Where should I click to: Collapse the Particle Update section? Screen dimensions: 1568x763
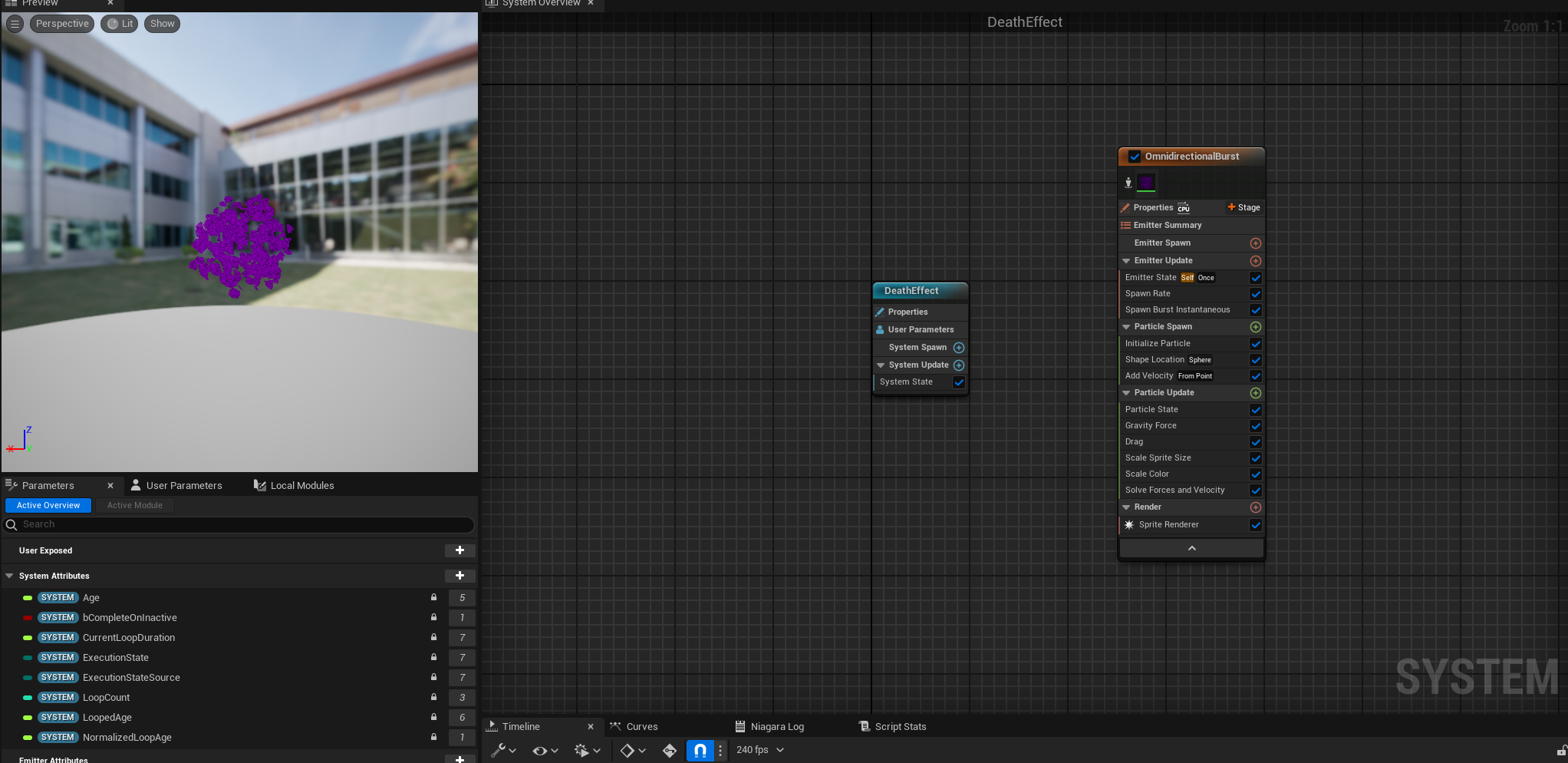click(x=1126, y=393)
